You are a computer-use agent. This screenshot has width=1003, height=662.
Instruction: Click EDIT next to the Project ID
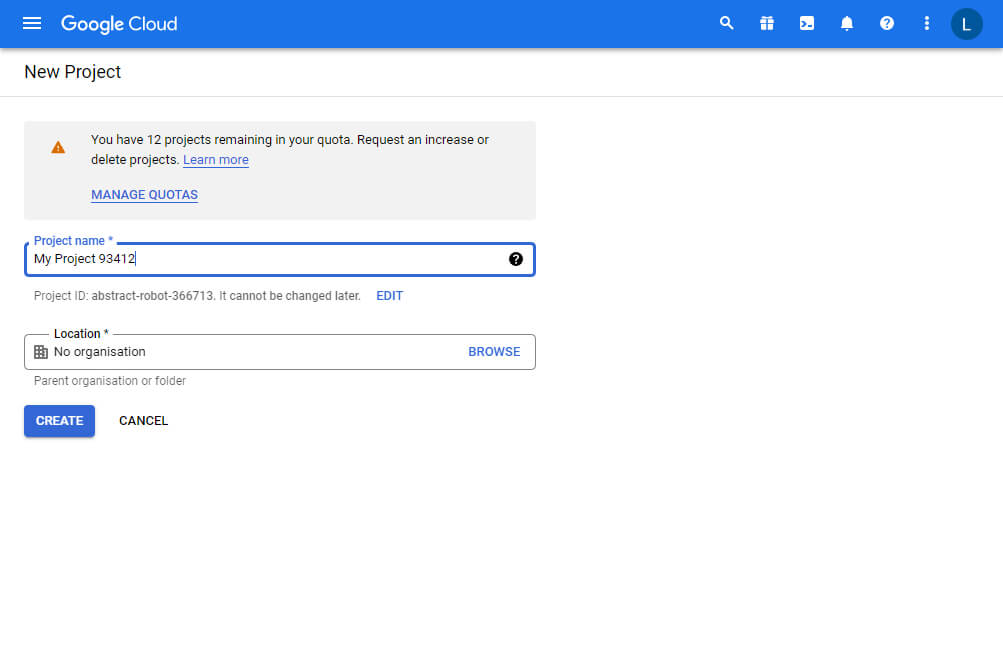(389, 296)
